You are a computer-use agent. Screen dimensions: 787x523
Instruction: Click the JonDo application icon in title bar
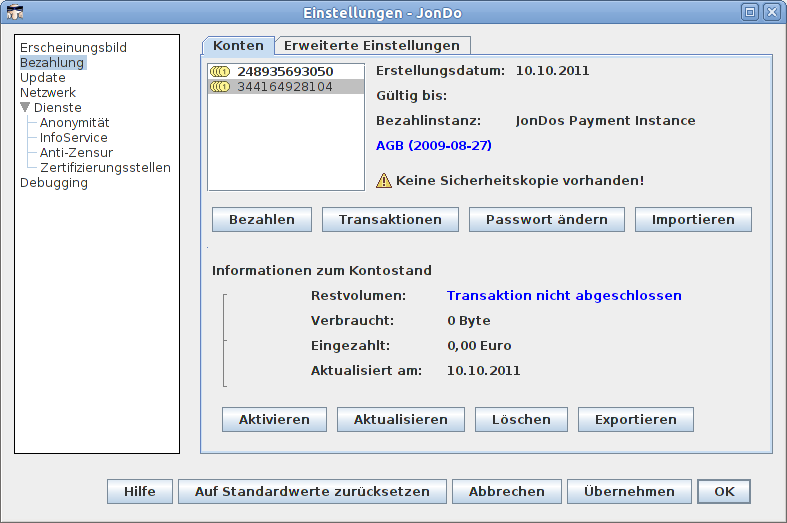(x=15, y=12)
